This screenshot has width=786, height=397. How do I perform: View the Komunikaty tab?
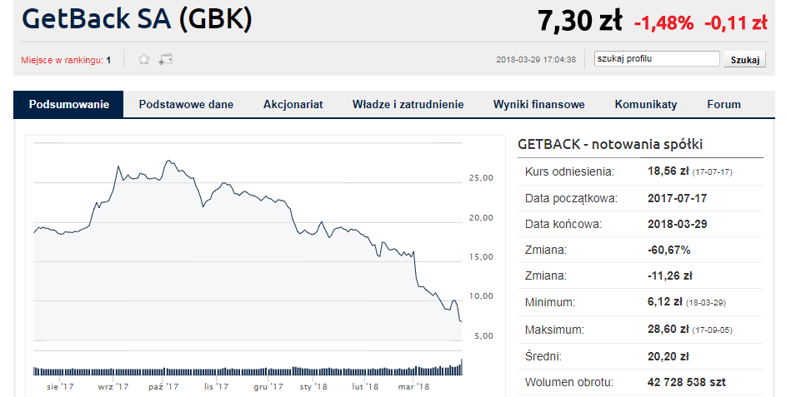tap(646, 104)
